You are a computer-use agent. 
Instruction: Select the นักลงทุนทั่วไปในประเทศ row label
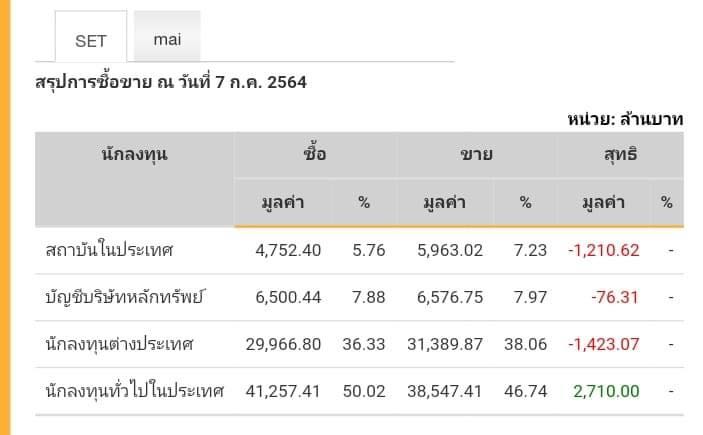135,391
